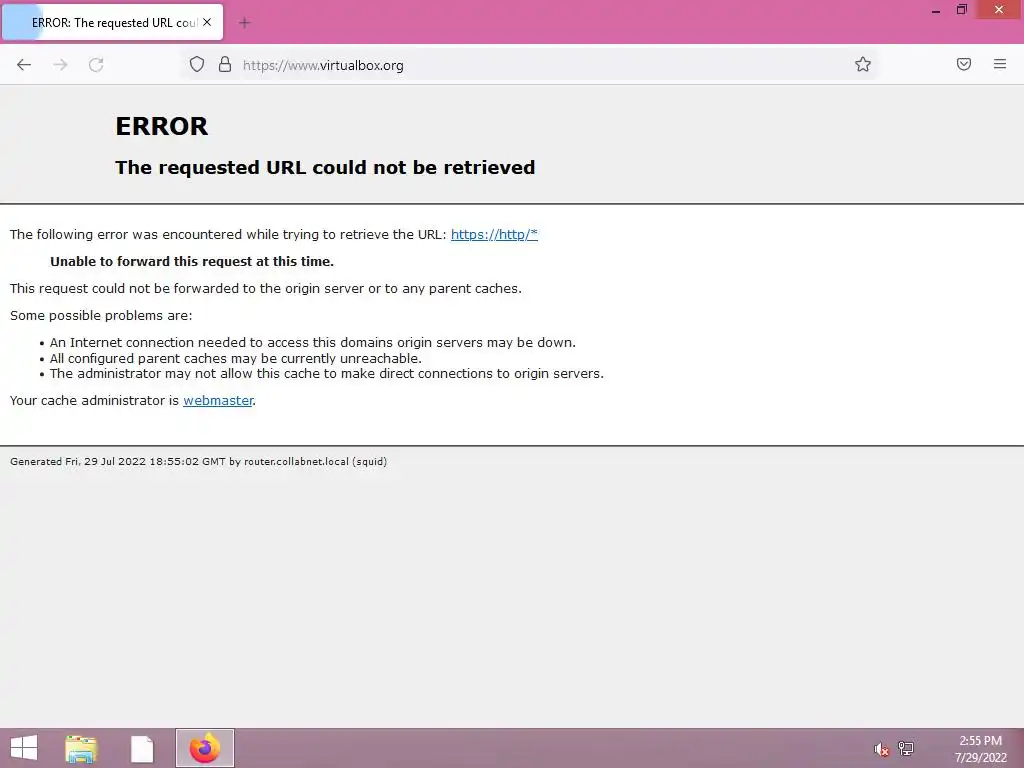Open the Windows Start button
Screen dimensions: 1024x768
click(x=24, y=748)
